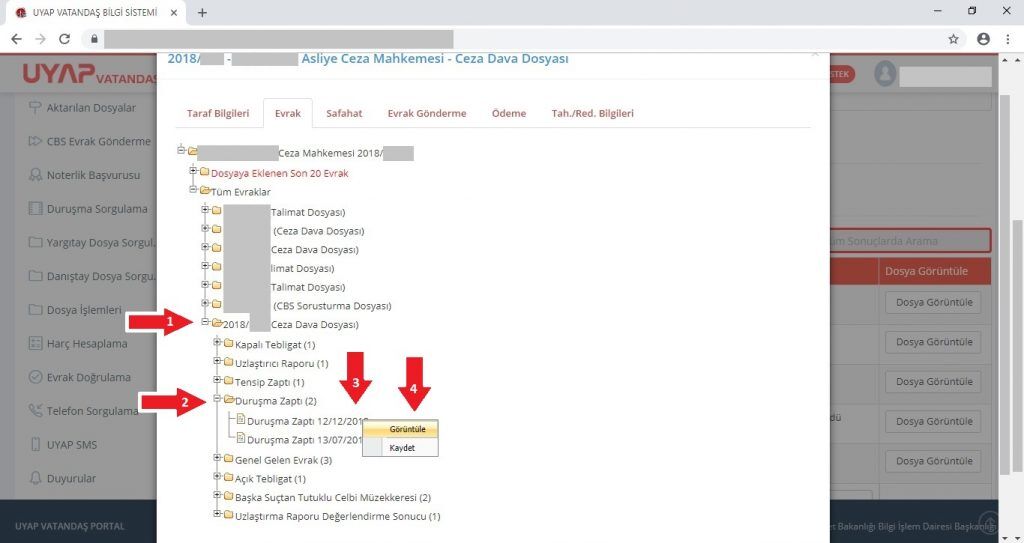The width and height of the screenshot is (1024, 543).
Task: Expand the Genel Gelen Evrak folder
Action: (217, 459)
